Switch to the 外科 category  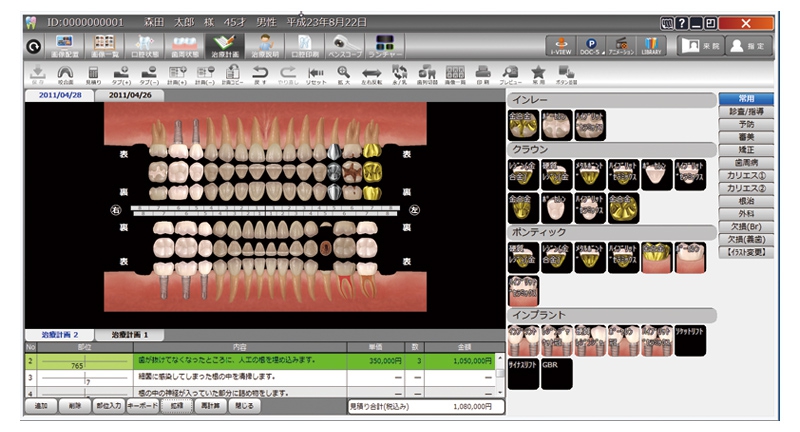pos(745,212)
